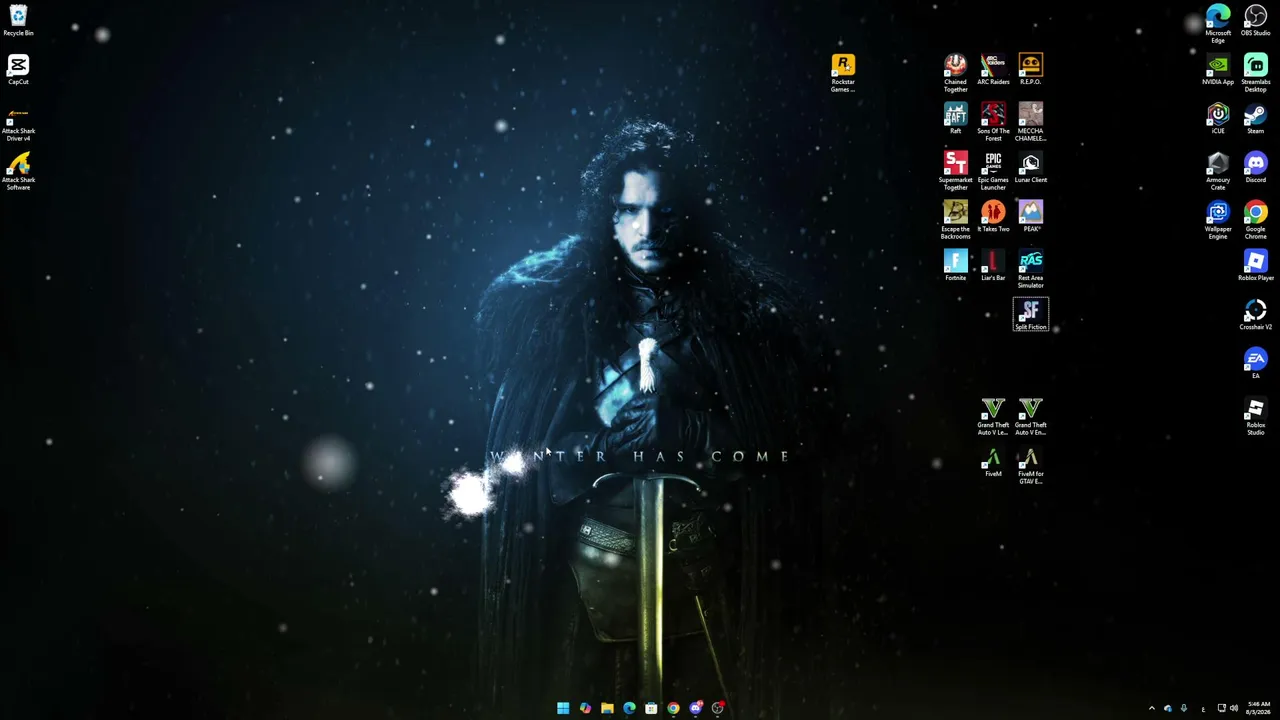Select the ARC Raiders game icon
This screenshot has width=1280, height=720.
(x=993, y=70)
